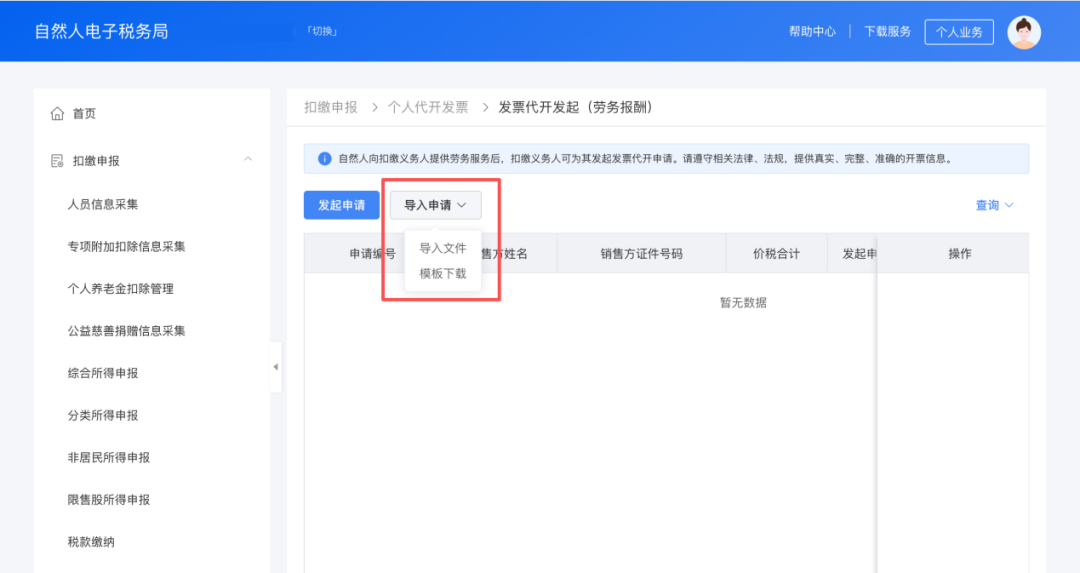The height and width of the screenshot is (573, 1080).
Task: Collapse the sidebar with the arrow handle
Action: coord(276,367)
